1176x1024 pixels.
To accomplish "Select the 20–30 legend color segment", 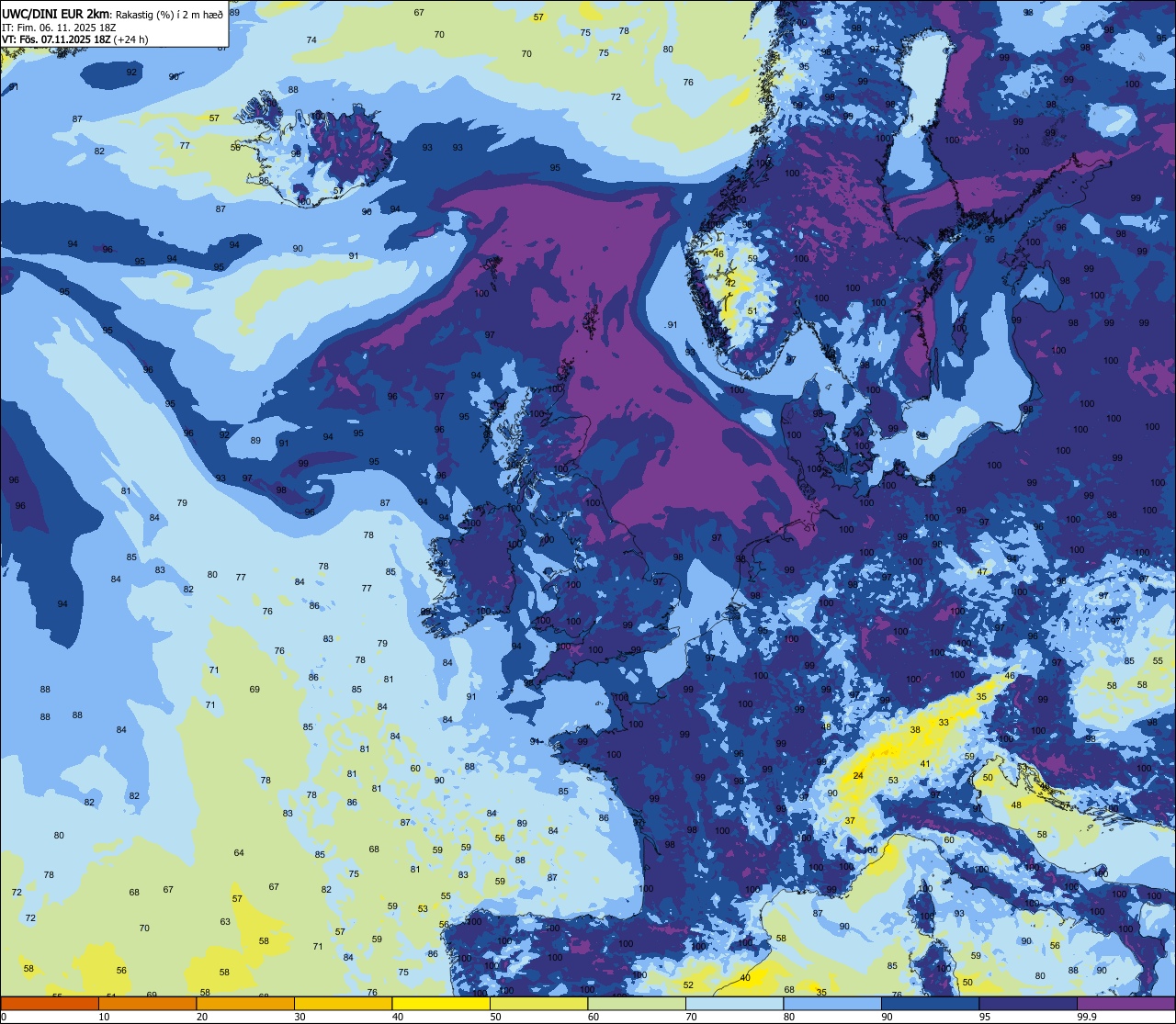I will click(245, 1003).
